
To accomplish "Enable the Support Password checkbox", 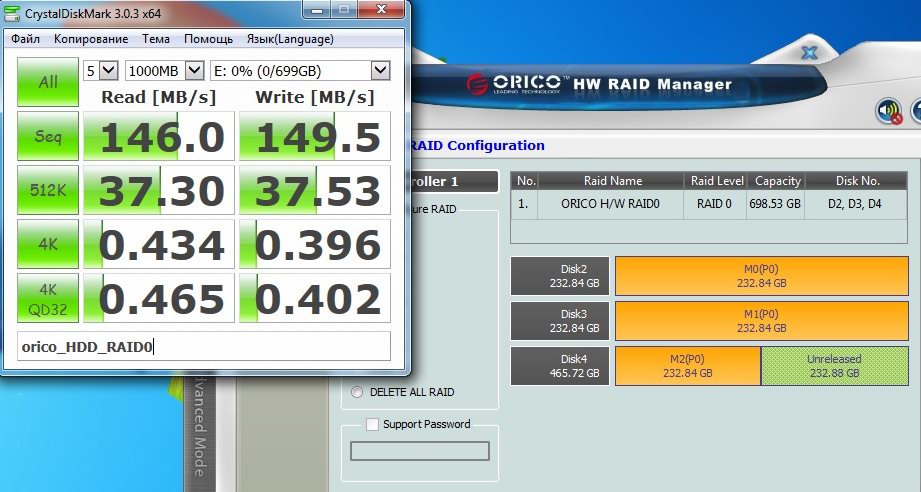I will point(373,424).
